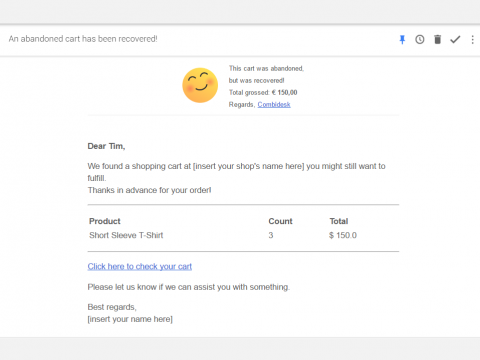Click here to check your cart link
Screen dimensions: 480x360
[140, 267]
